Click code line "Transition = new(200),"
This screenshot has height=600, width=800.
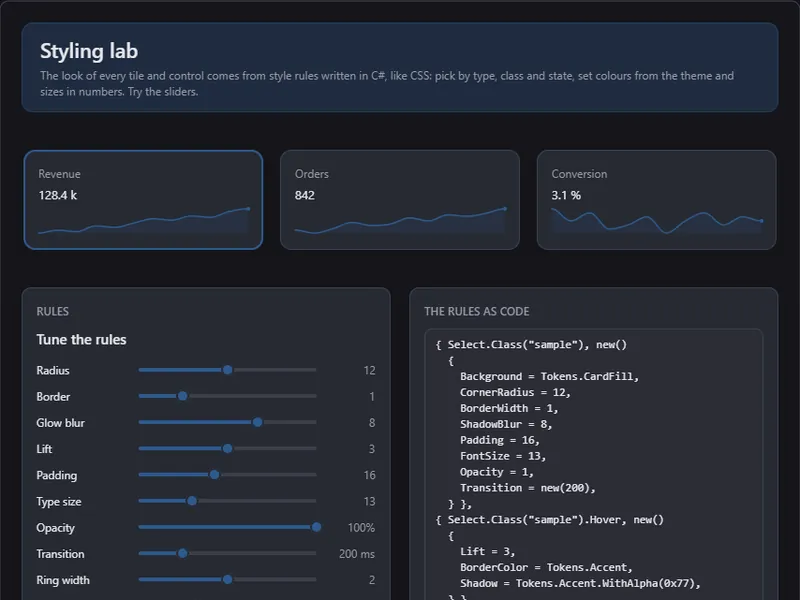(528, 488)
